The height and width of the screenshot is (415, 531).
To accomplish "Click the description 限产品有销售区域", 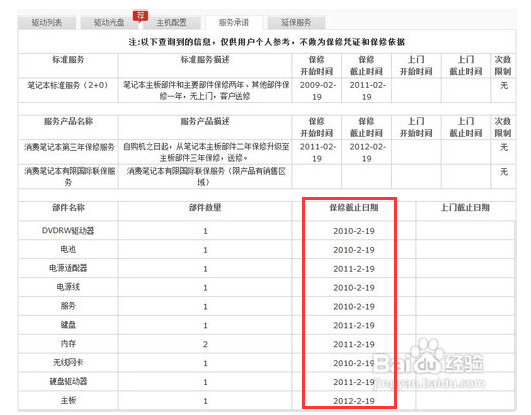I will tap(206, 177).
